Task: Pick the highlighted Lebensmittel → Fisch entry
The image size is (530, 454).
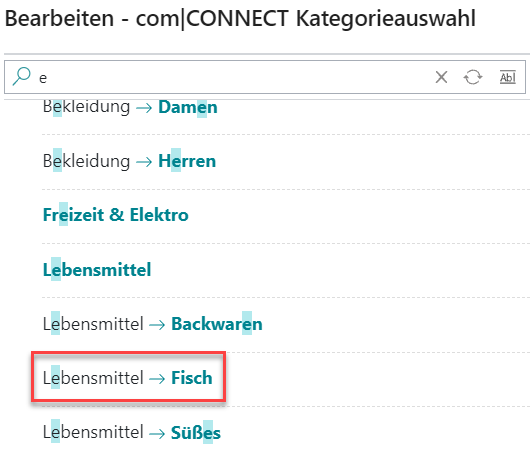Action: (x=127, y=378)
